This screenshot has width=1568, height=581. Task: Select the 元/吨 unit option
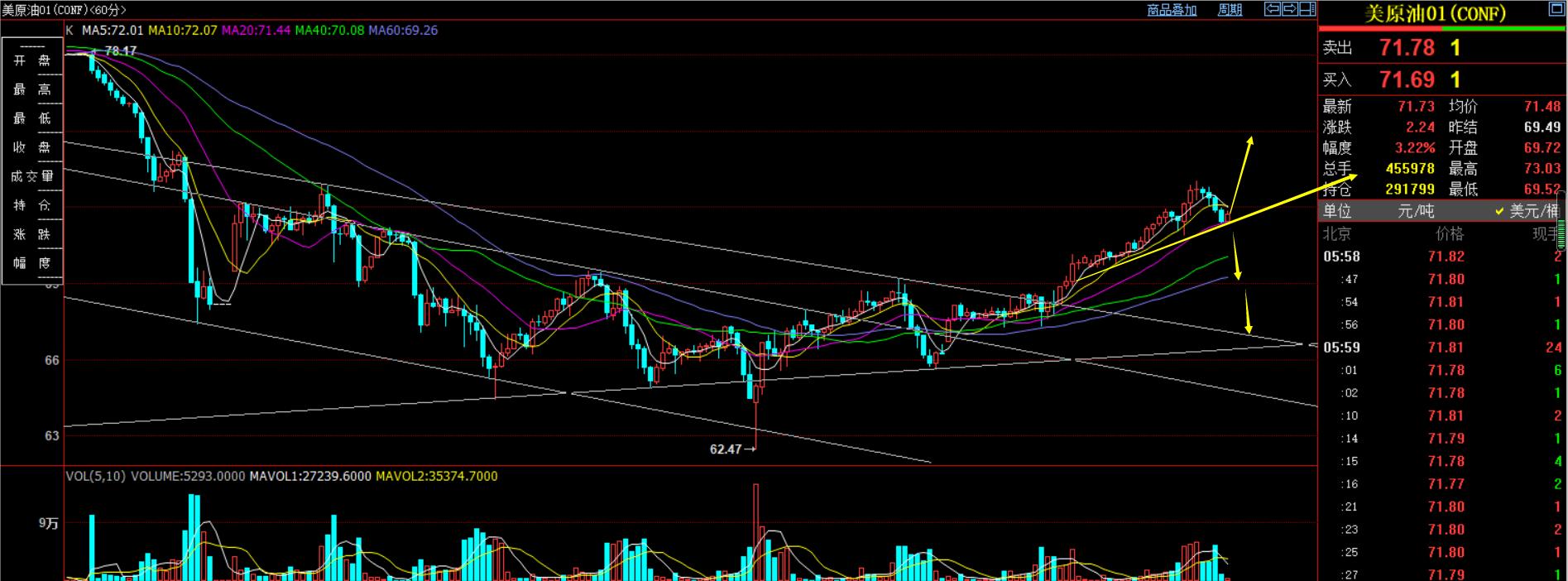pyautogui.click(x=1416, y=211)
